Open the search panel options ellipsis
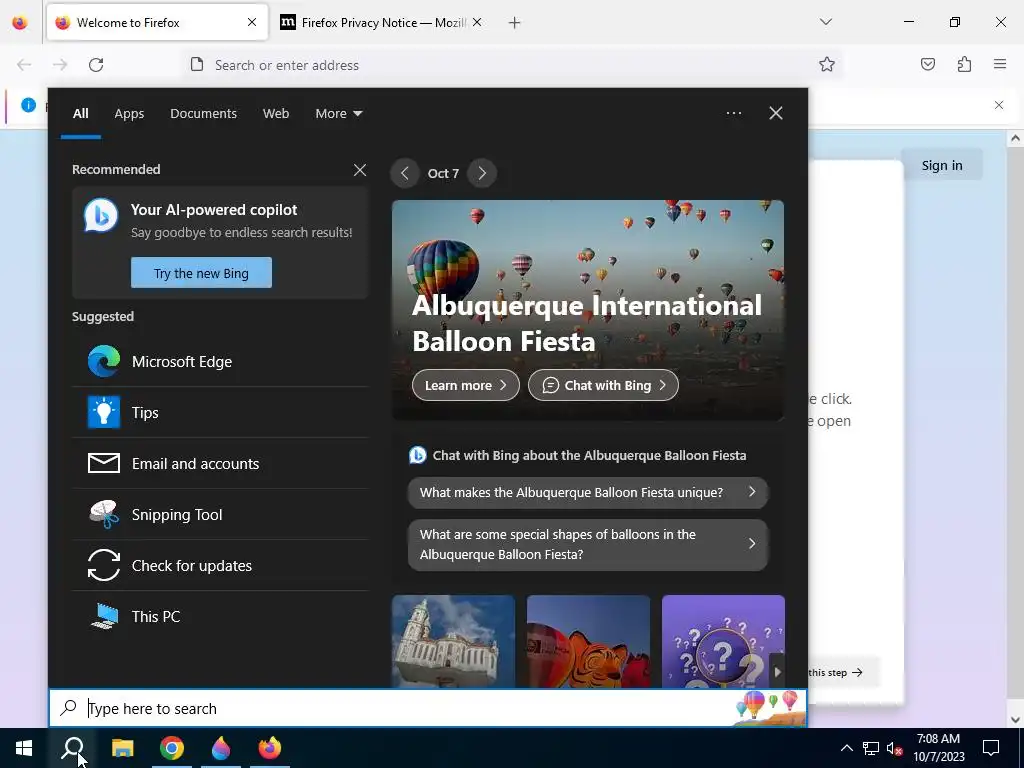The width and height of the screenshot is (1024, 768). point(734,113)
